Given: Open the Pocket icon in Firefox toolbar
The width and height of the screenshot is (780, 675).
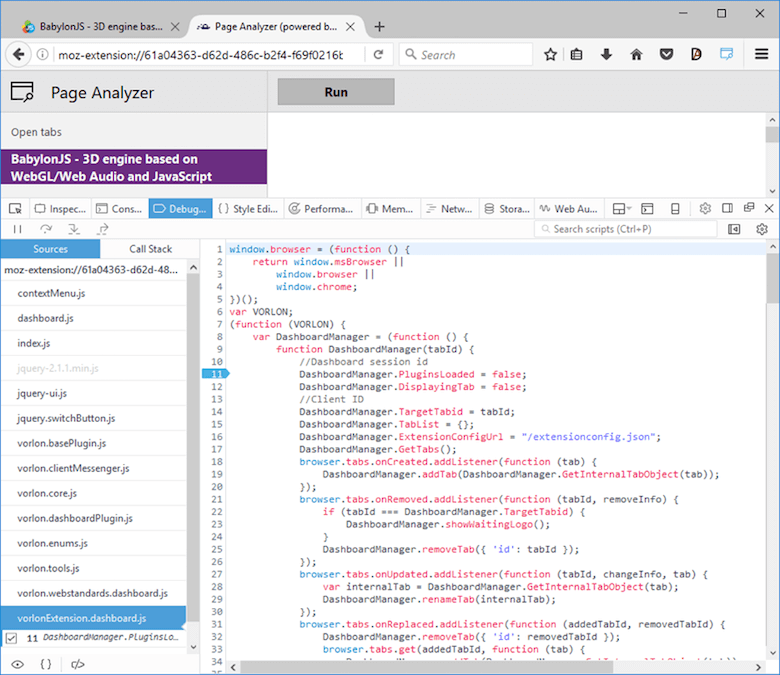Looking at the screenshot, I should tap(665, 55).
